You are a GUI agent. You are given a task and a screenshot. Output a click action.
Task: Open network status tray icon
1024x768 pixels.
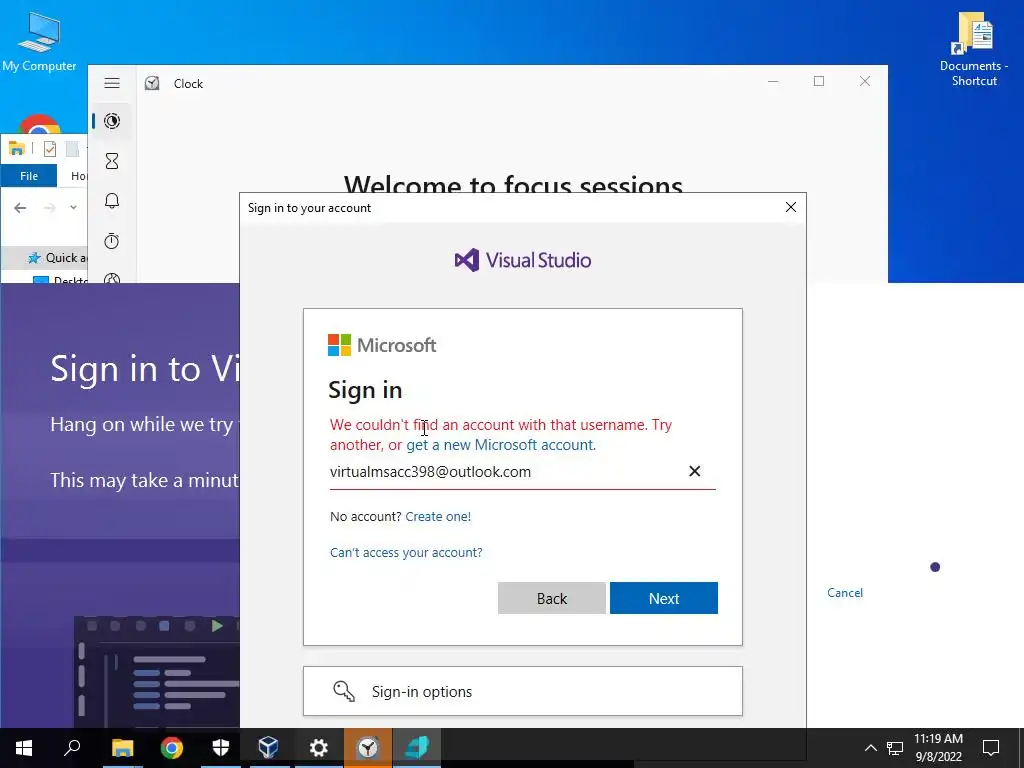pos(895,748)
